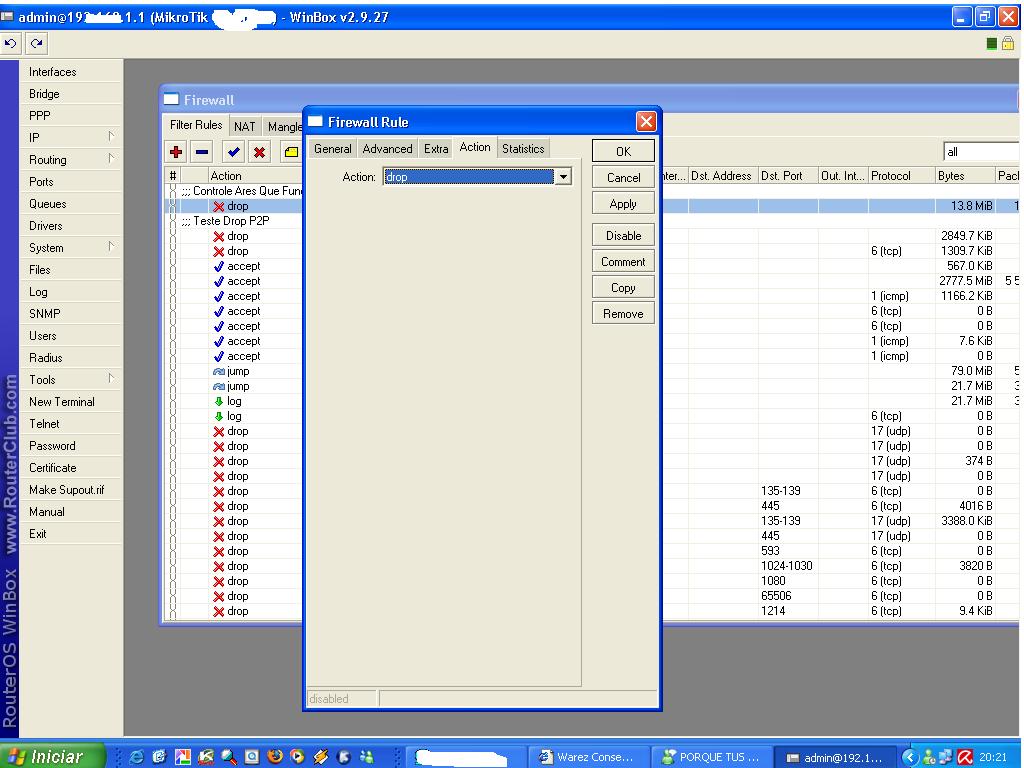Click the yellow comment icon in the Firewall toolbar

[x=291, y=152]
